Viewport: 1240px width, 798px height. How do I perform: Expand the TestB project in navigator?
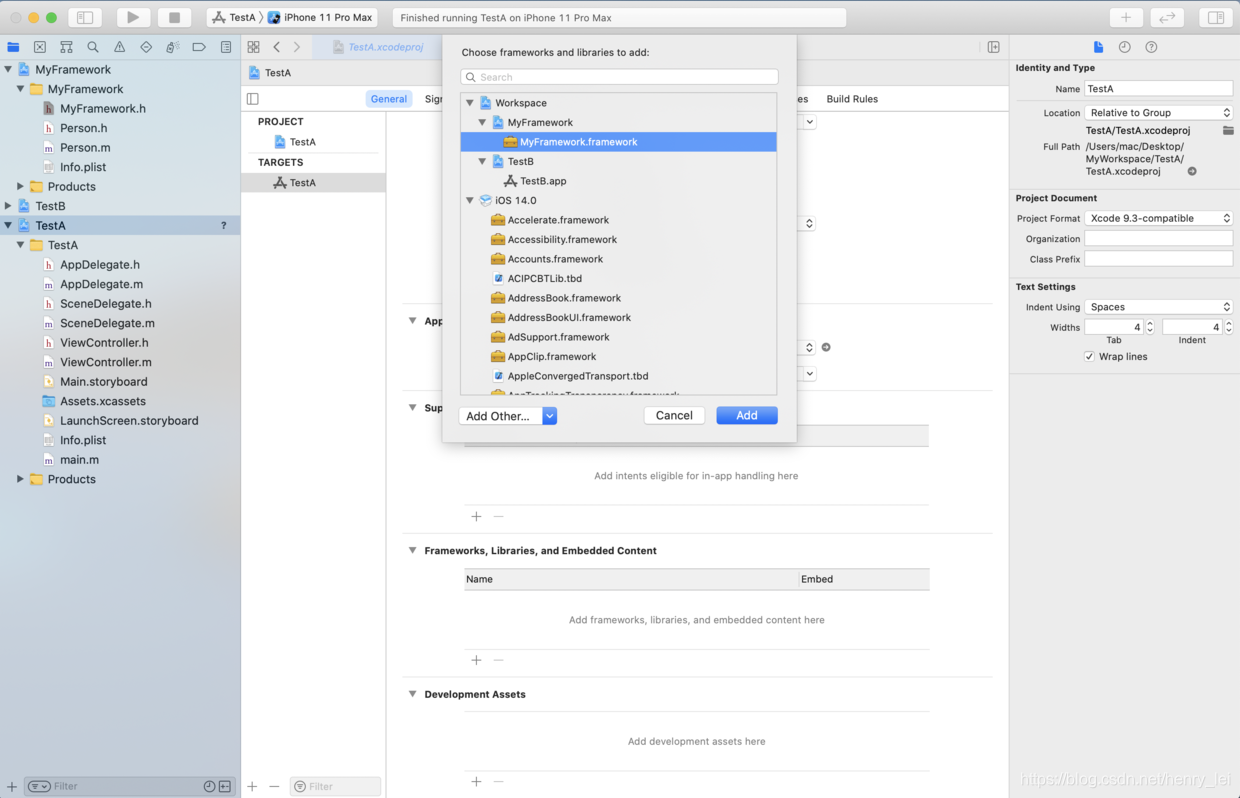(8, 206)
